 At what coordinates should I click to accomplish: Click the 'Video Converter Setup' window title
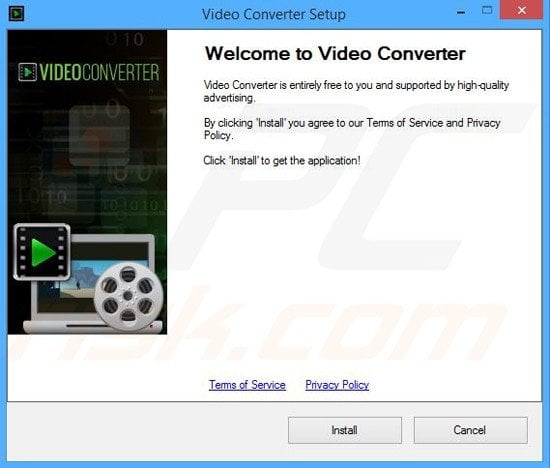(x=274, y=14)
